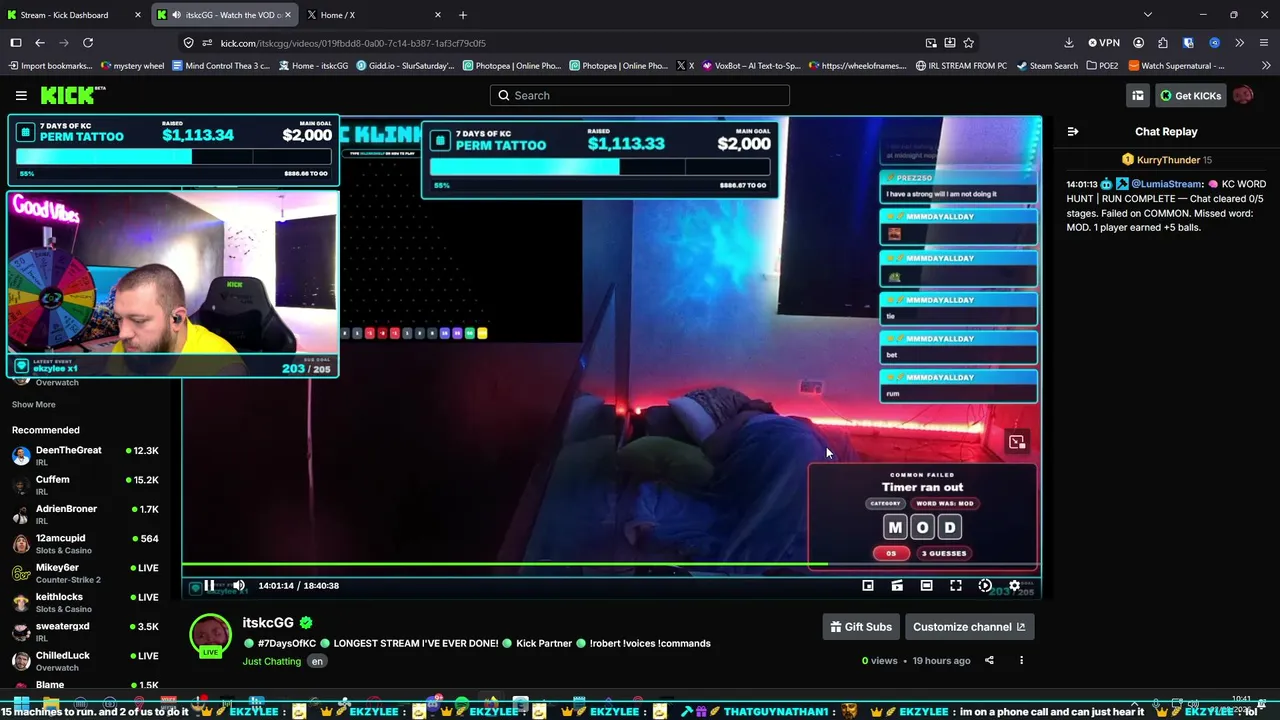Collapse the Chat Replay panel
The width and height of the screenshot is (1280, 720).
tap(1073, 131)
